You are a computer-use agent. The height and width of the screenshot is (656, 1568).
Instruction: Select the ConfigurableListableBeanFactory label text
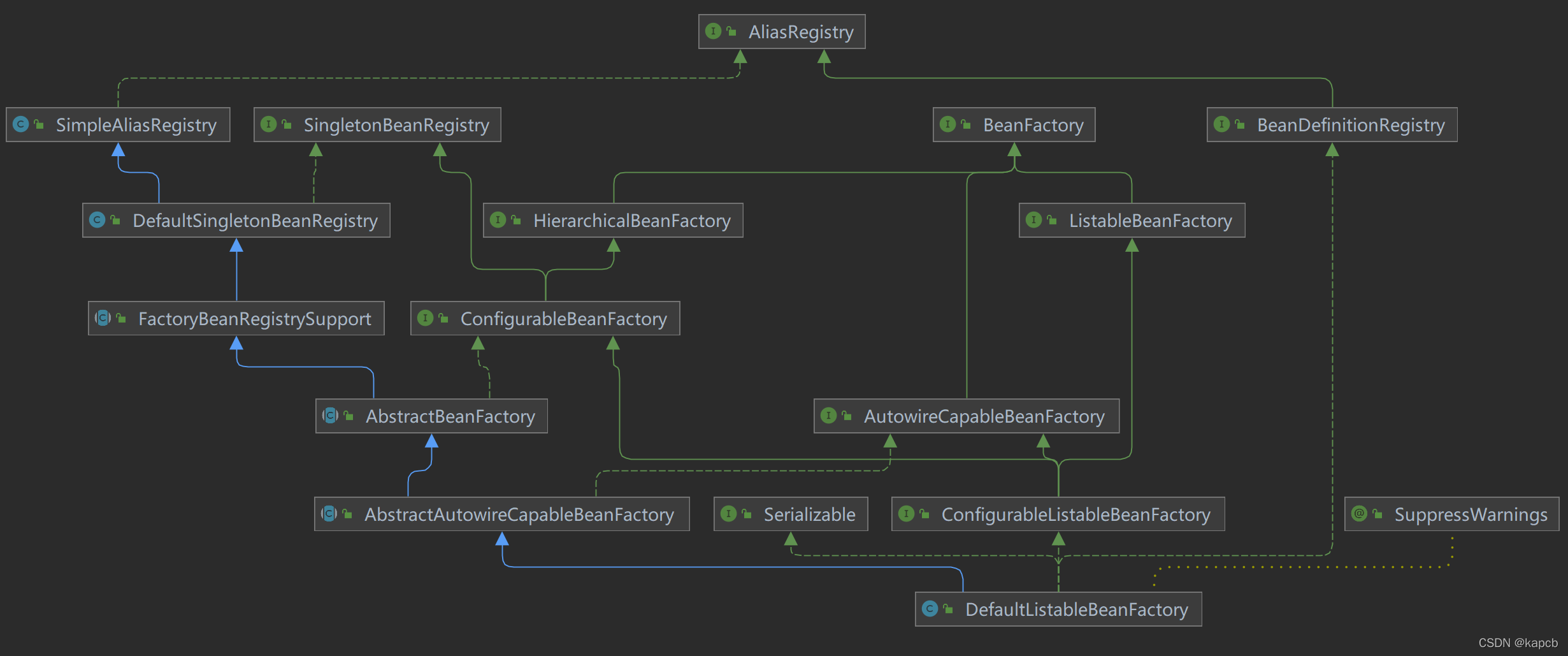pos(1076,514)
